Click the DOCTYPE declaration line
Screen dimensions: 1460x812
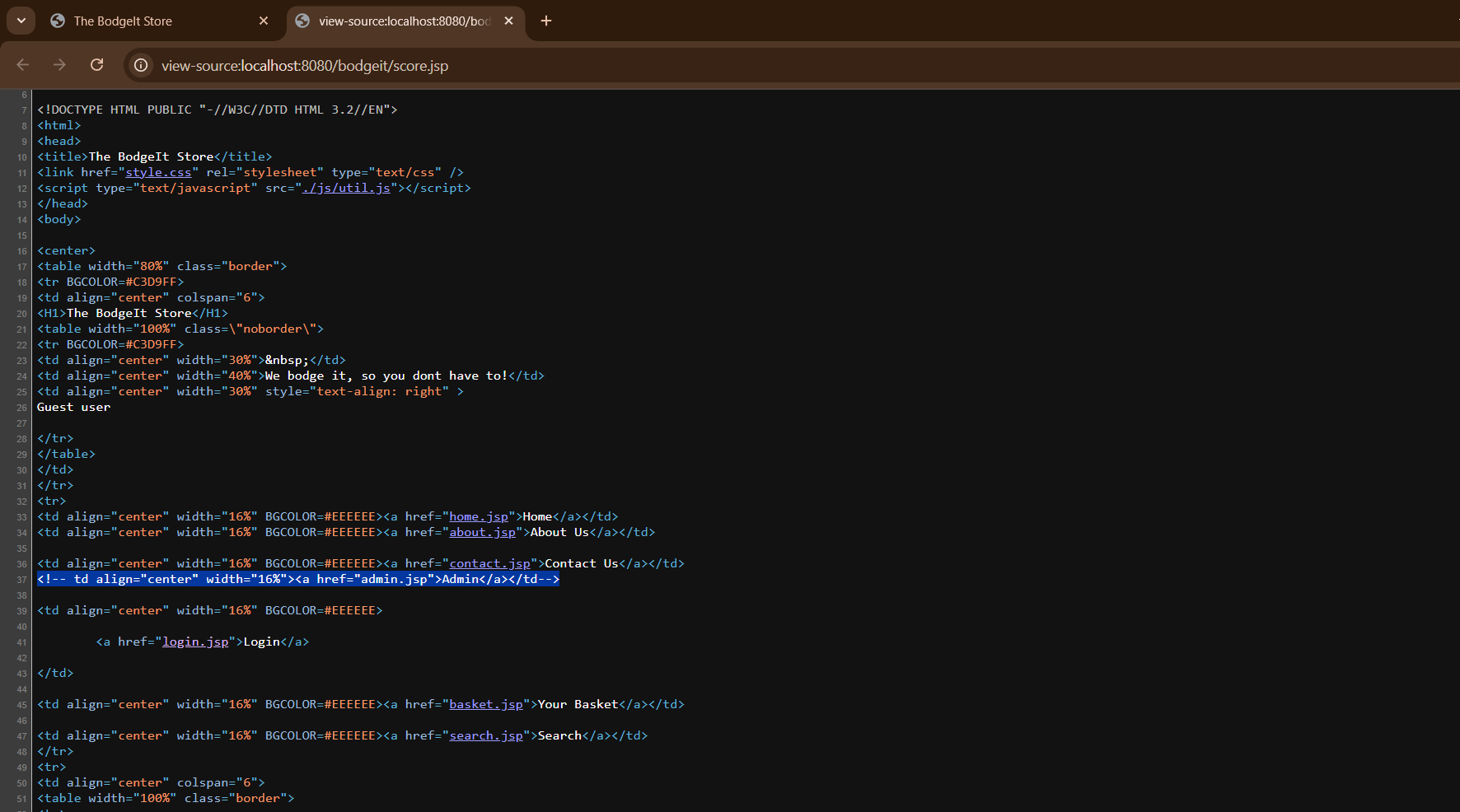(217, 110)
